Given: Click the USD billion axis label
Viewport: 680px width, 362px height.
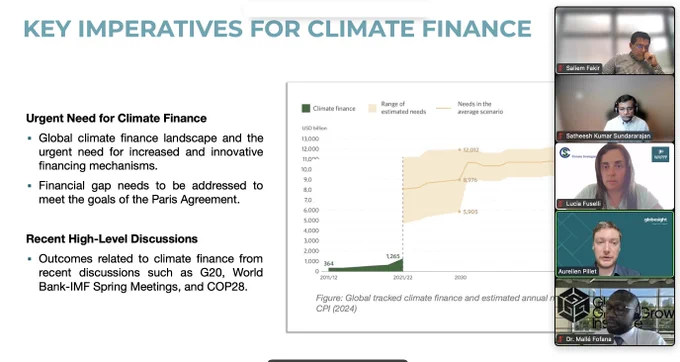Looking at the screenshot, I should click(x=314, y=128).
